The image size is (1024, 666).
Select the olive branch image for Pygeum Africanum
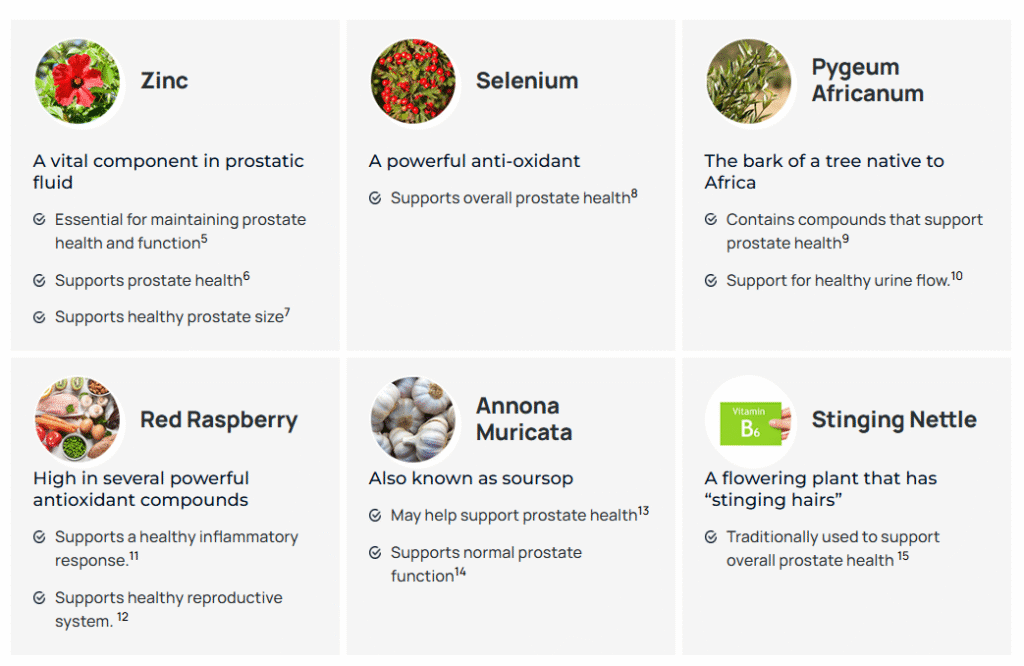[748, 81]
